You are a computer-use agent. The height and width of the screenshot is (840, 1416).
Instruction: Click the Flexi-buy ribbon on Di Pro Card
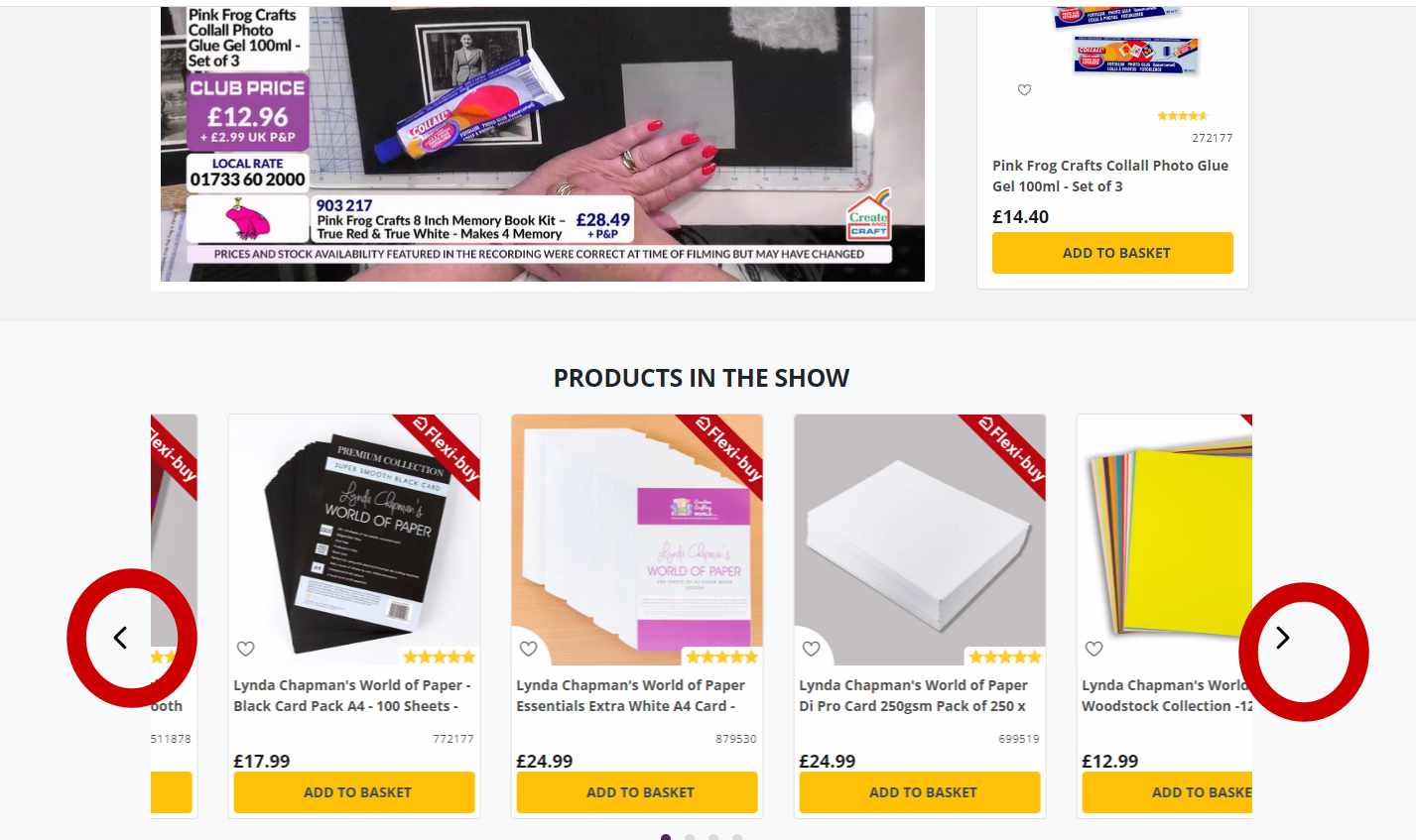[1011, 449]
